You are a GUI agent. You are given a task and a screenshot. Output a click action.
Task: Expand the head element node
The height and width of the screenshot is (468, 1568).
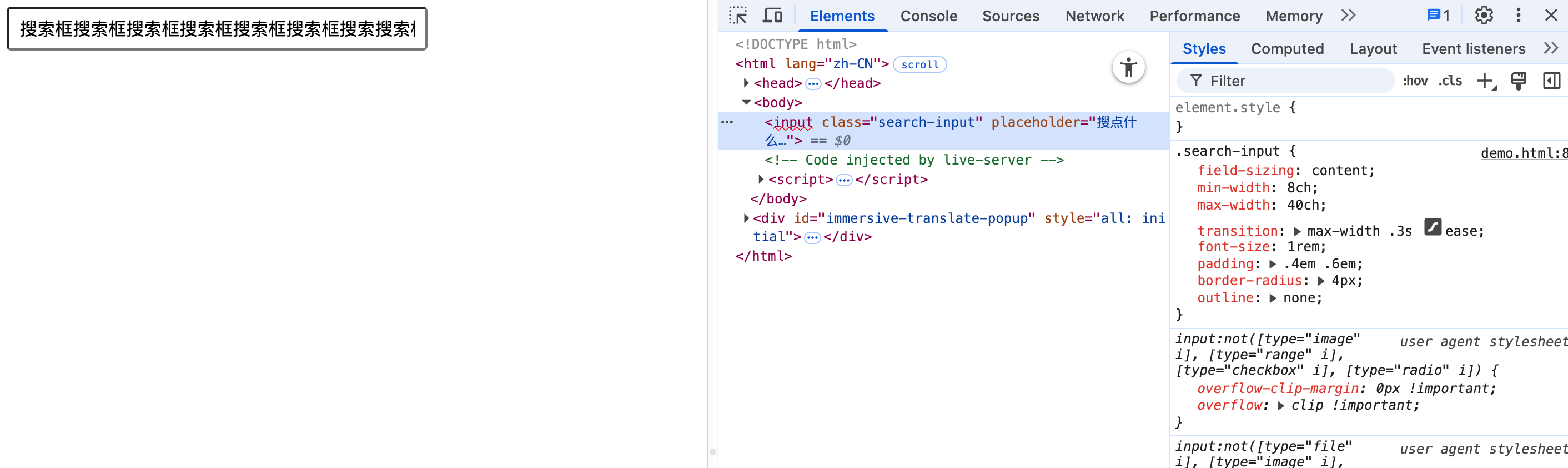(x=746, y=83)
